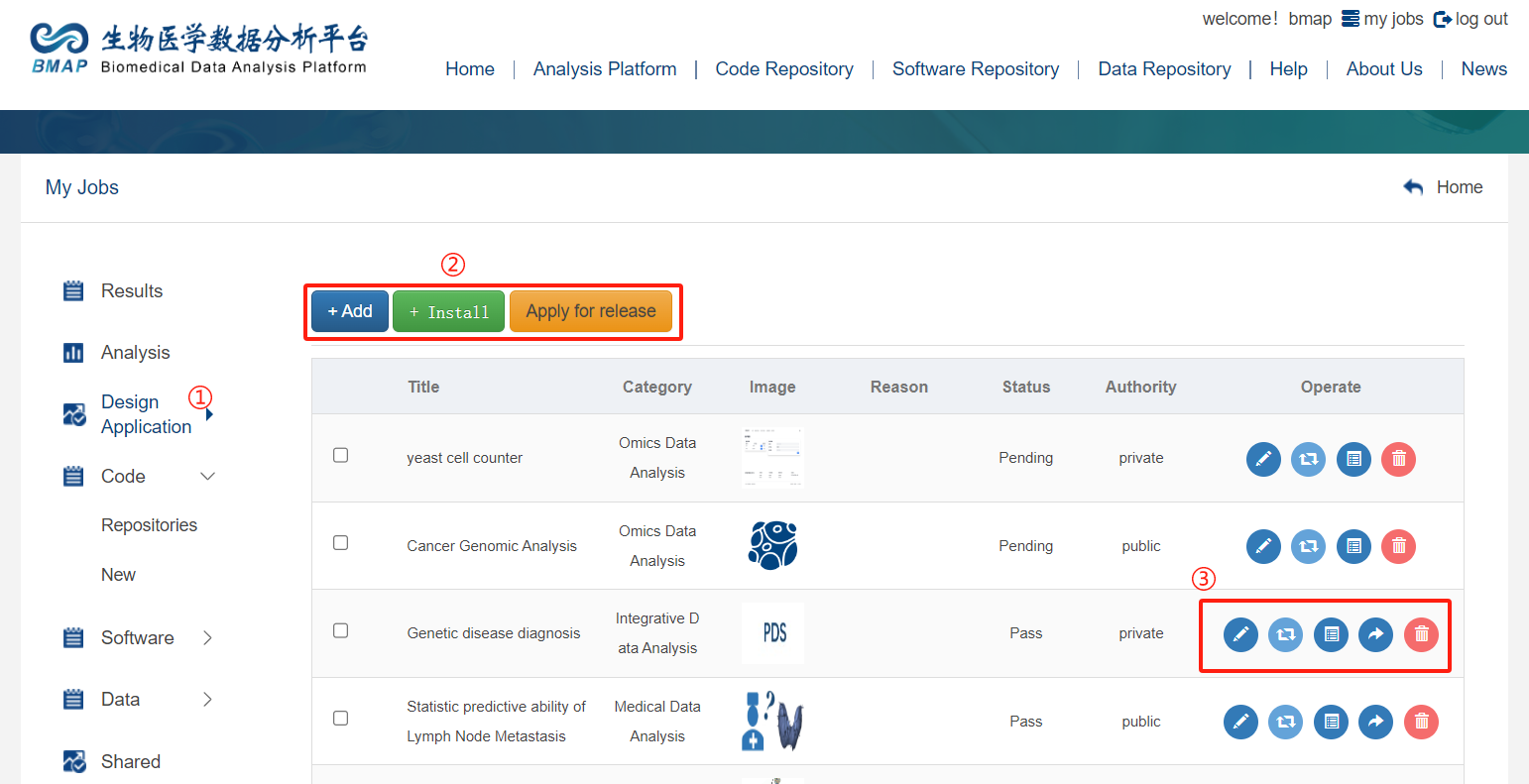Open the Lymph Node Metastasis thumbnail image
Image resolution: width=1529 pixels, height=784 pixels.
(x=772, y=721)
